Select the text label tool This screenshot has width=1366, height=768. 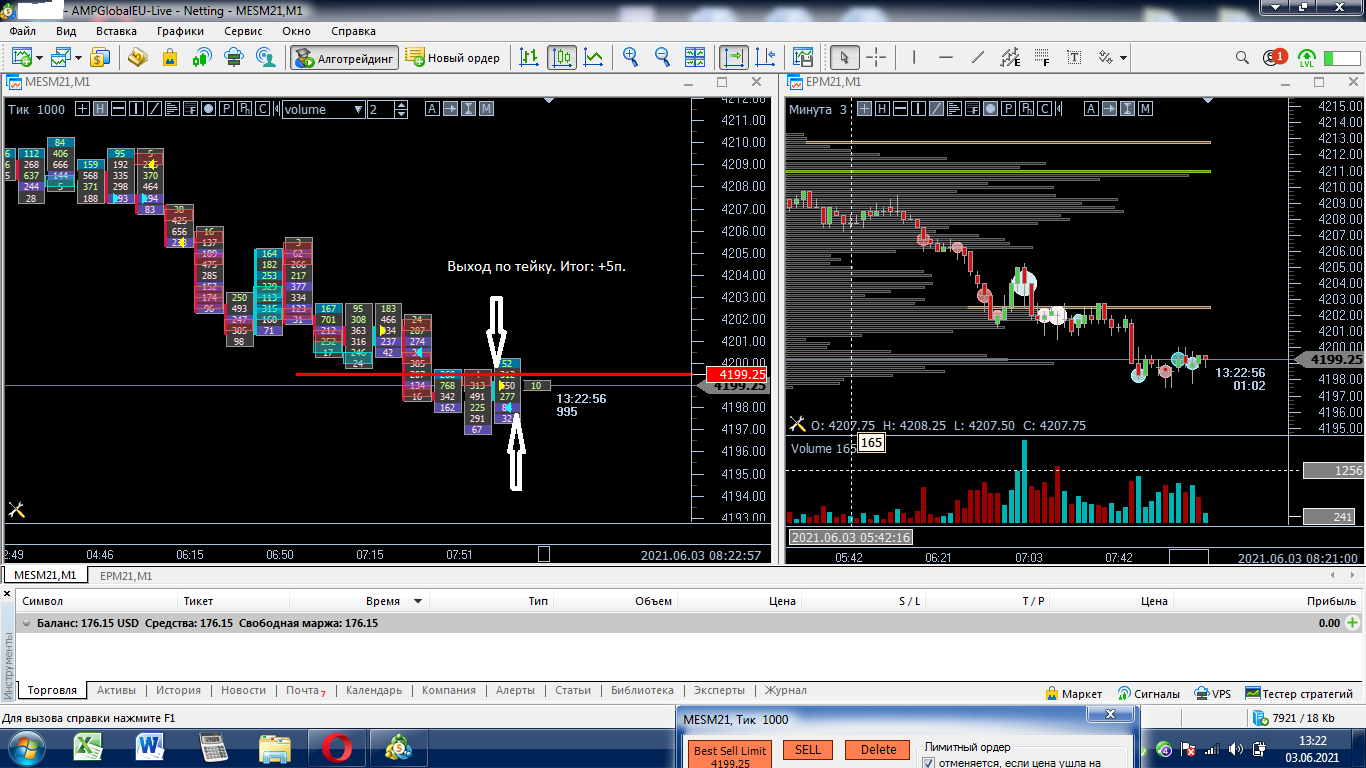click(x=1075, y=57)
